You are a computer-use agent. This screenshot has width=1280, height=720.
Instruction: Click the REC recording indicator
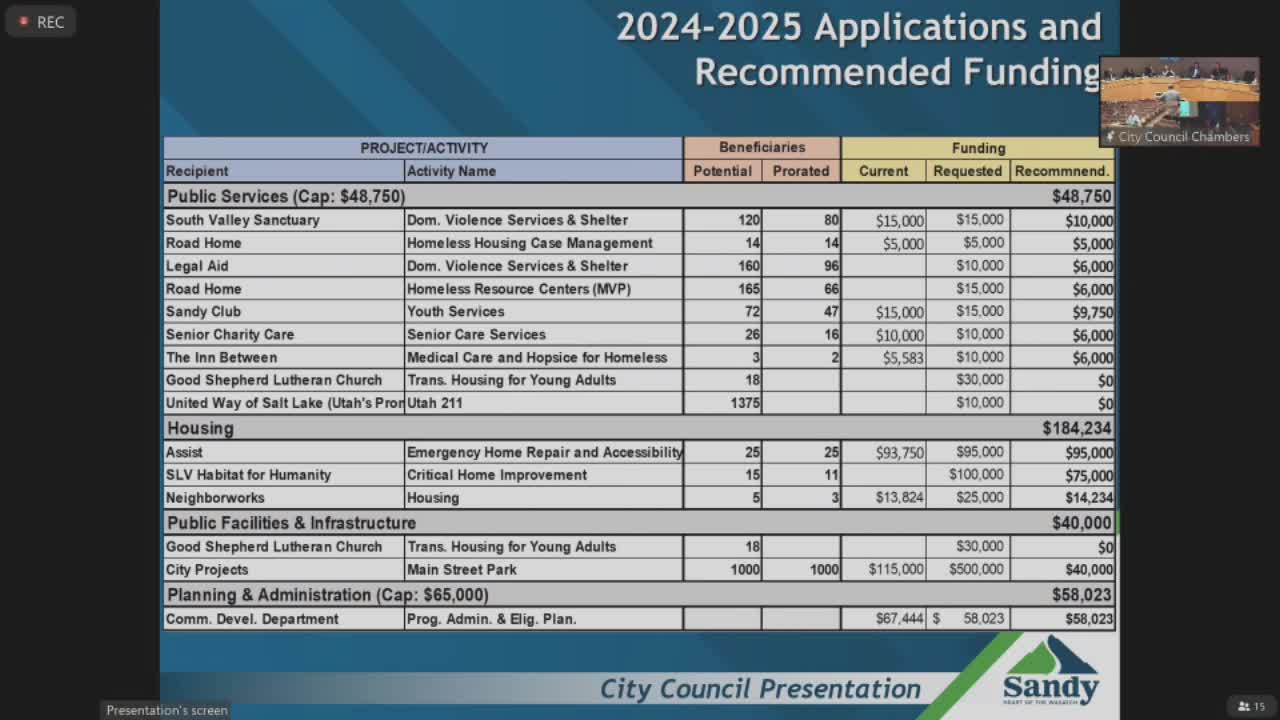40,21
